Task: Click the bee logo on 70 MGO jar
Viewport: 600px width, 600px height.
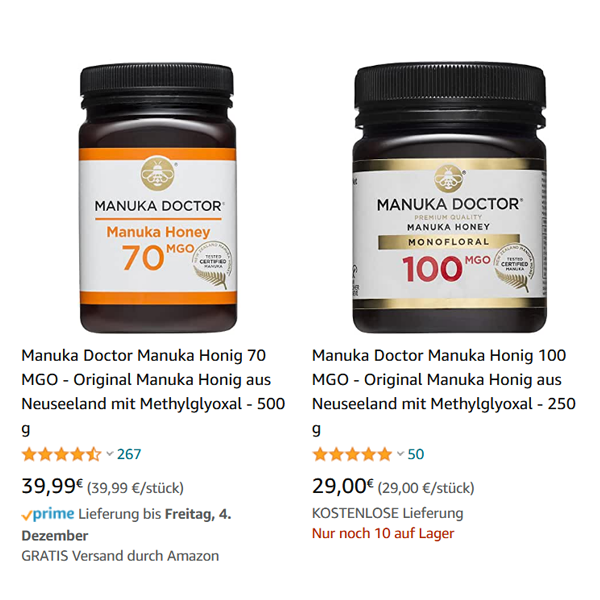Action: (158, 173)
